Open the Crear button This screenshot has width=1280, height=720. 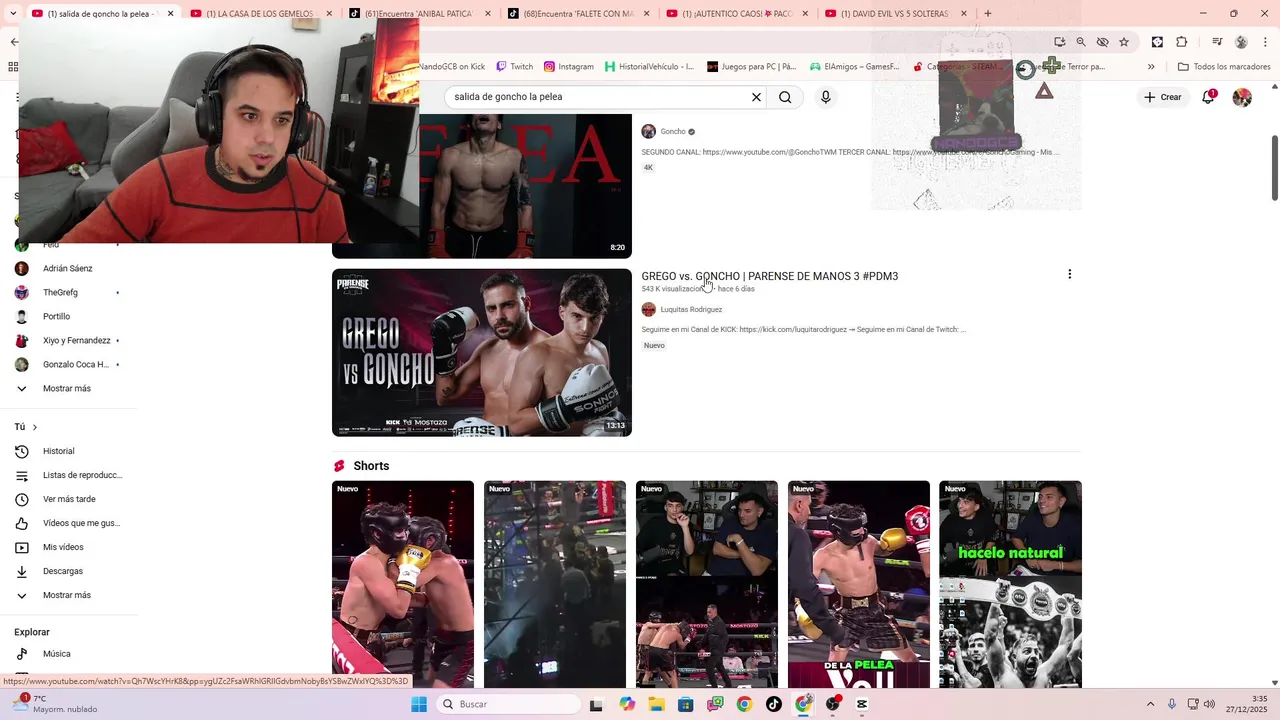(1163, 97)
